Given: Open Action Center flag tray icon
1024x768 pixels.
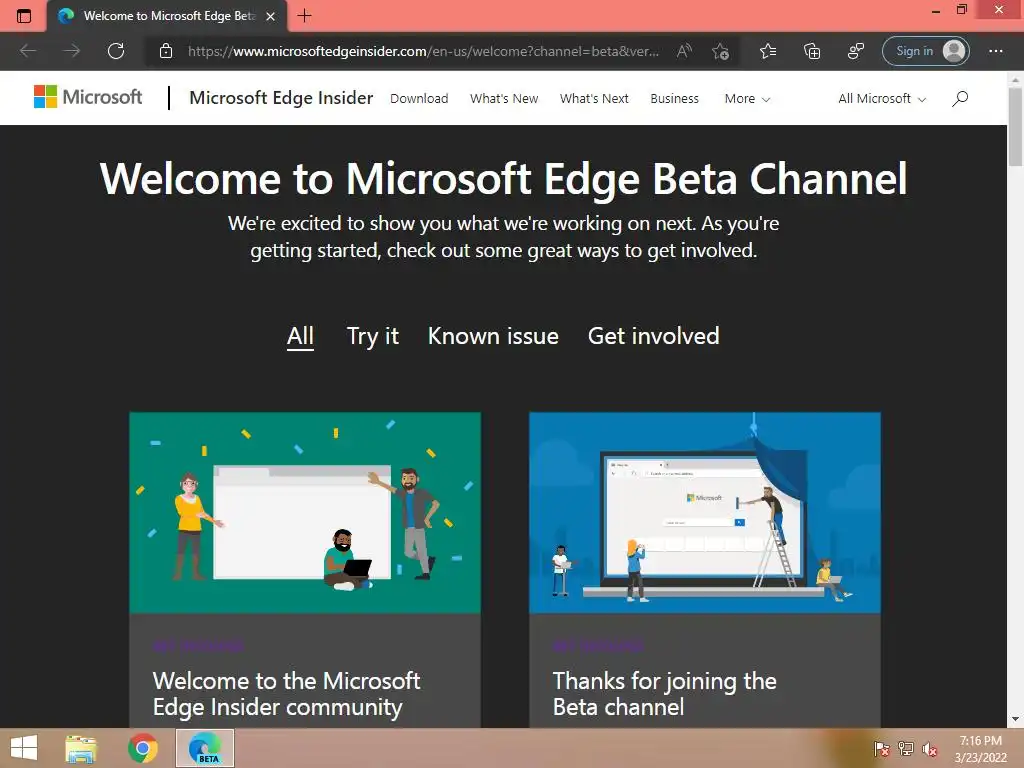Looking at the screenshot, I should click(x=881, y=749).
